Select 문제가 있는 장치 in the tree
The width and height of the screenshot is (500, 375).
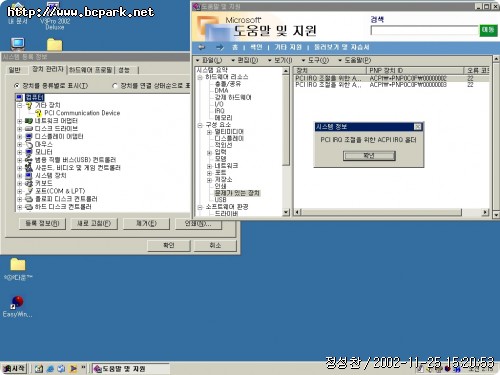click(237, 193)
